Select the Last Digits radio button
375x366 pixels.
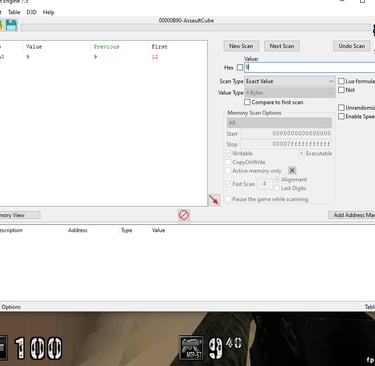[277, 188]
